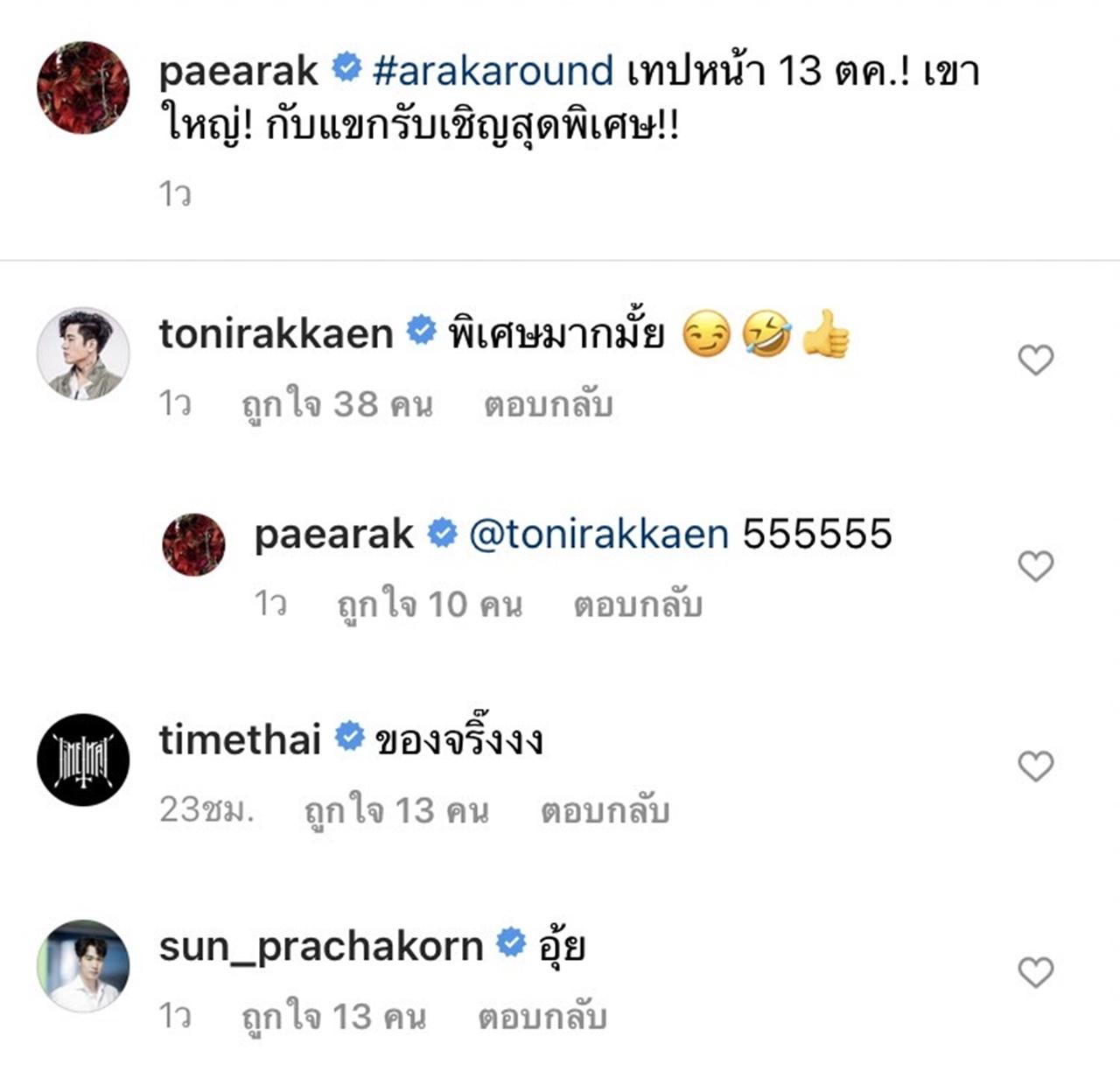The width and height of the screenshot is (1120, 1086).
Task: View the 38 likes on tonirakkaen's comment
Action: coord(337,404)
